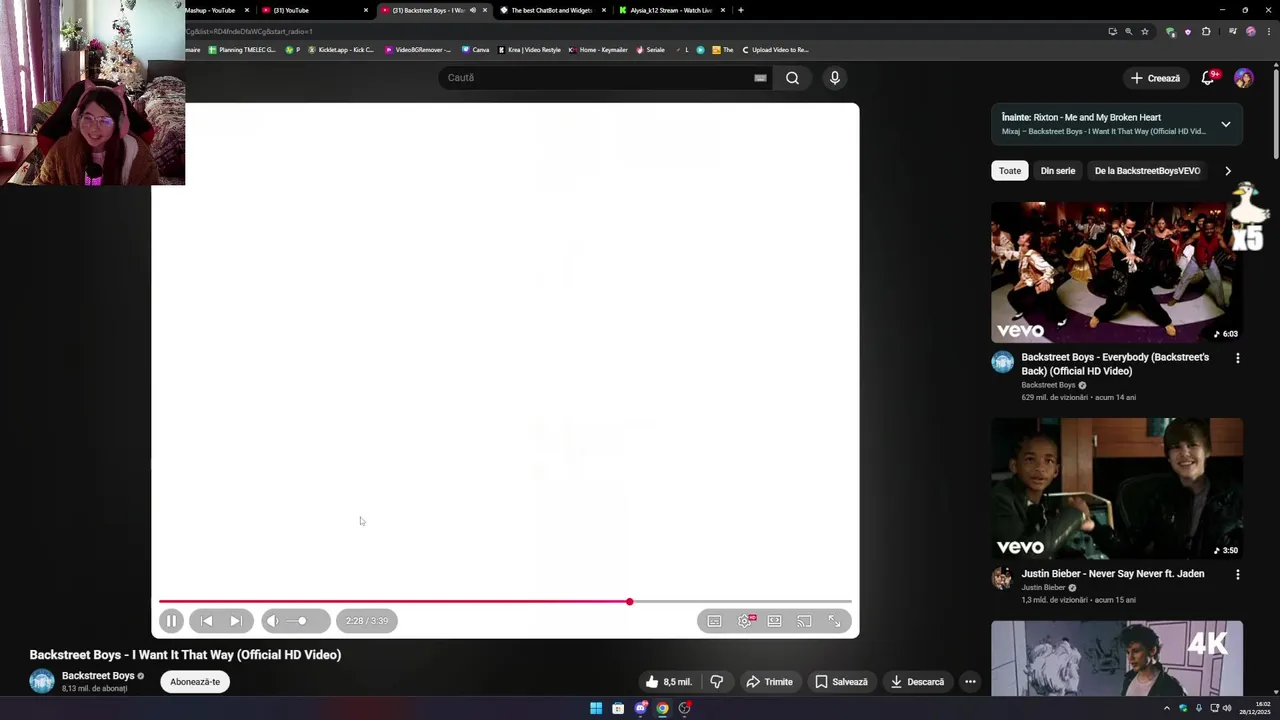Show more filter chips with right arrow
Screen dimensions: 1280x720
click(x=1228, y=171)
